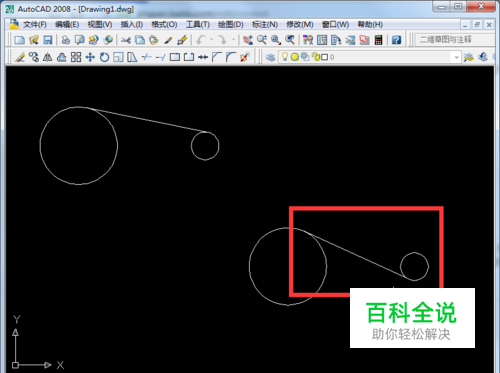Select the Mirror tool

pyautogui.click(x=48, y=57)
